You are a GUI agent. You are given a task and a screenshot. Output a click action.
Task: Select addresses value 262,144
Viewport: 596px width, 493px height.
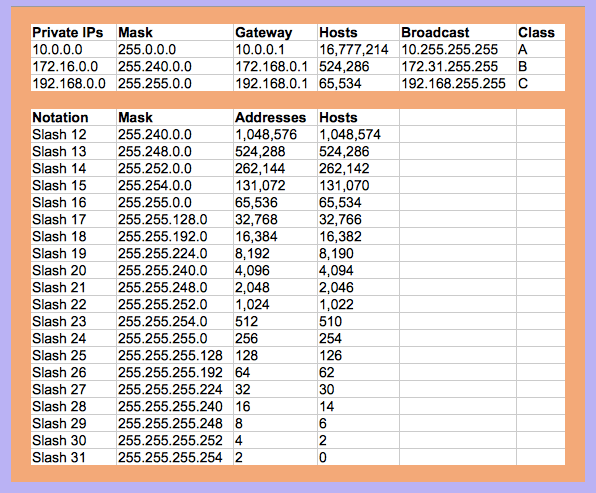pyautogui.click(x=276, y=168)
